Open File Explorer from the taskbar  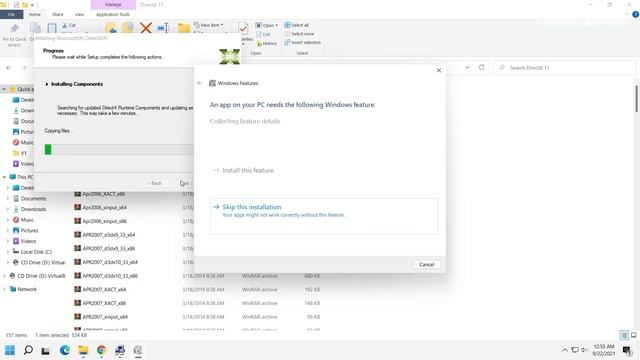[x=83, y=350]
